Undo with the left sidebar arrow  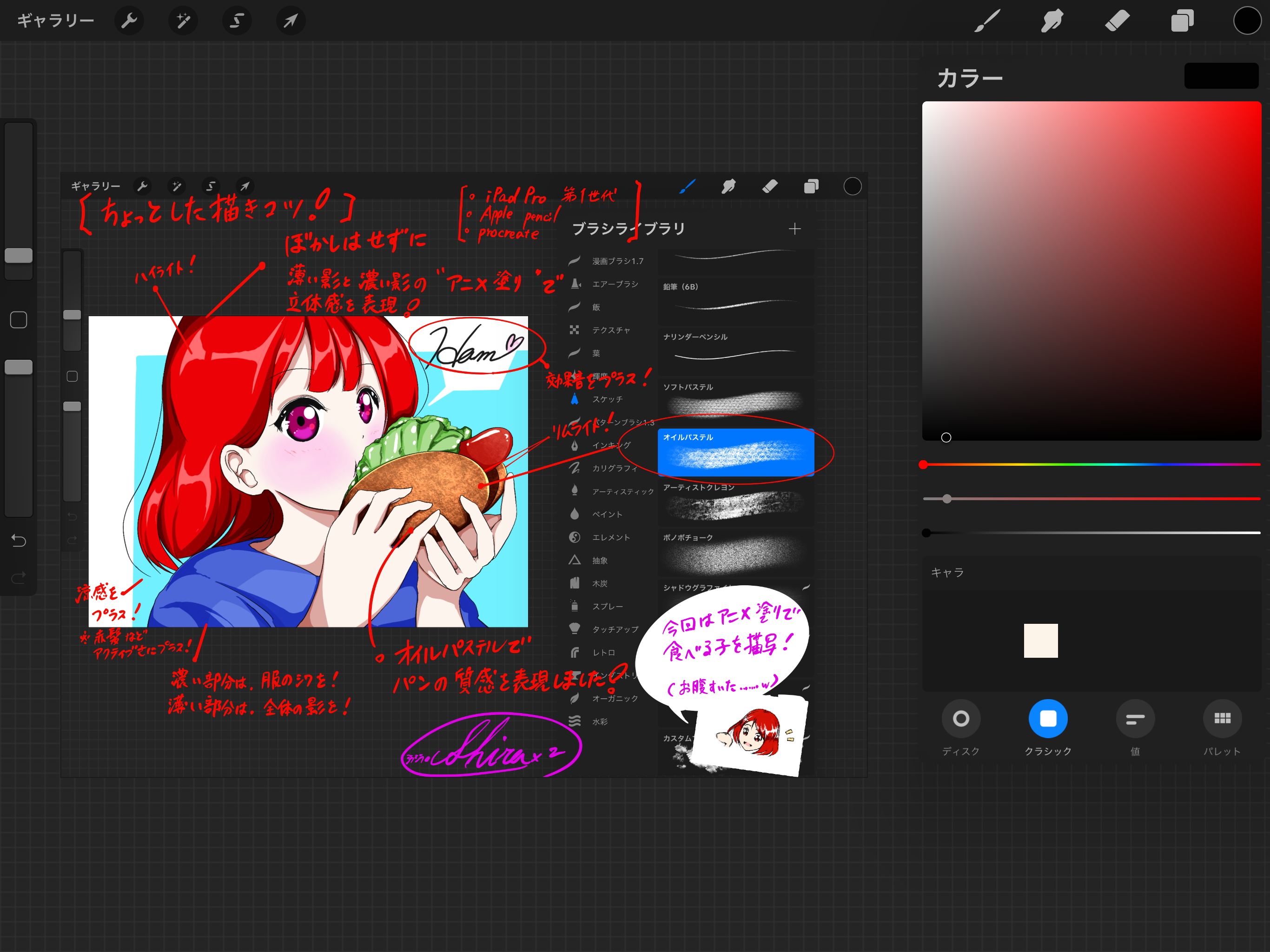(x=19, y=540)
